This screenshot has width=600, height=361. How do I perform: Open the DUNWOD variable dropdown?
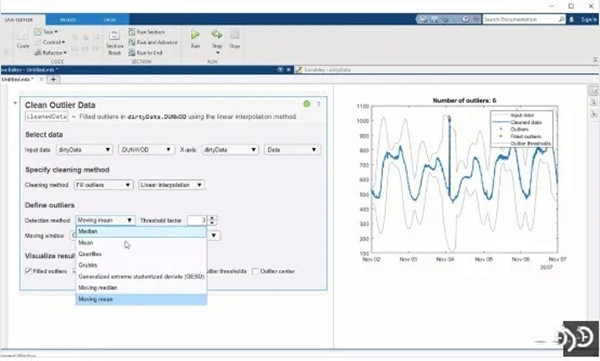(x=146, y=150)
